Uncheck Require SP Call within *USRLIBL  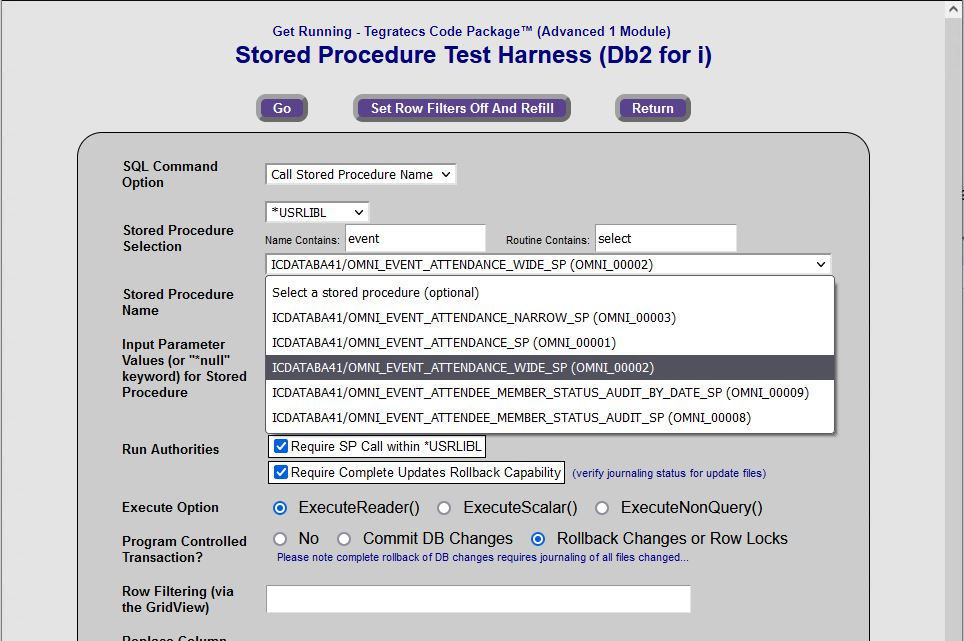[x=281, y=446]
